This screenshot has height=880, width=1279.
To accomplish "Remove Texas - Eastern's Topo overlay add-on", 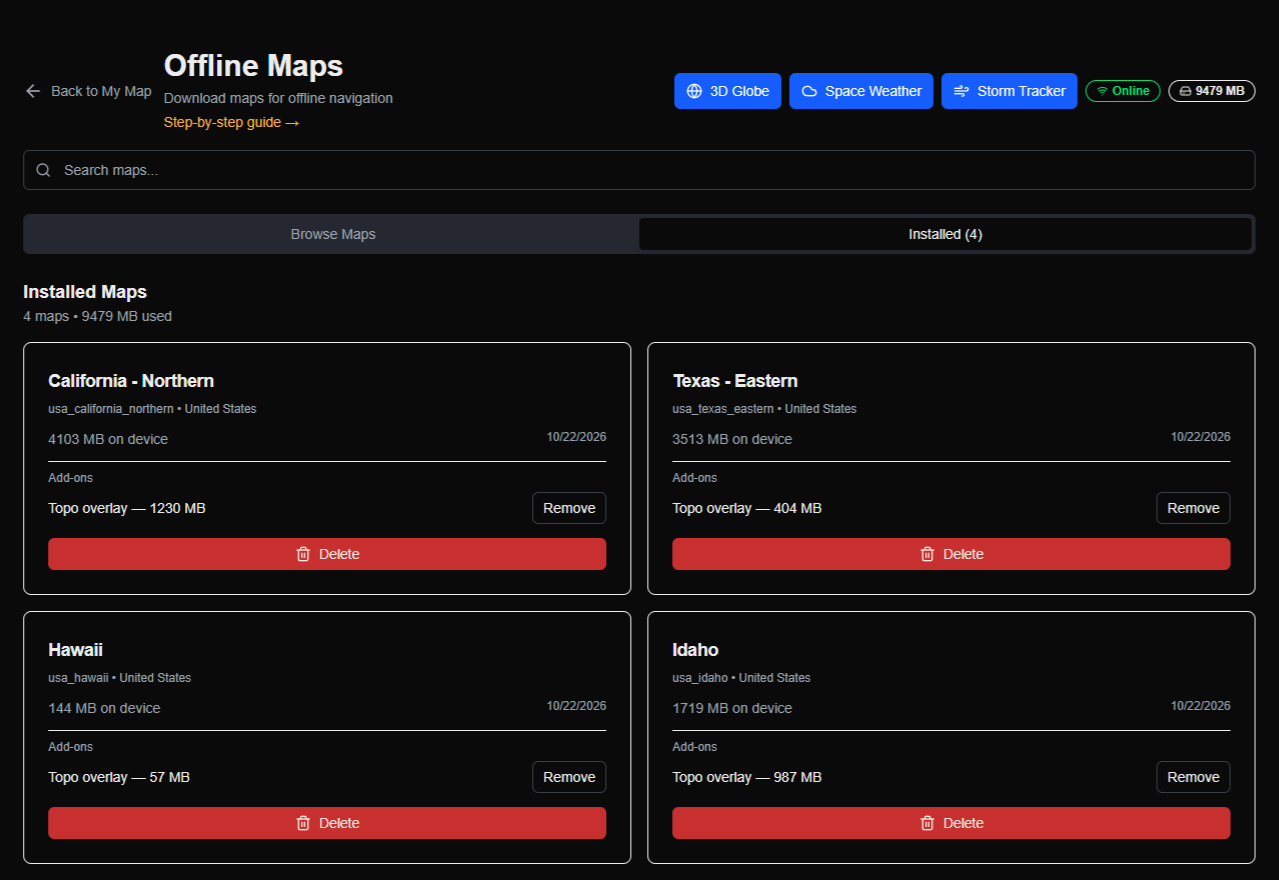I will click(1193, 508).
